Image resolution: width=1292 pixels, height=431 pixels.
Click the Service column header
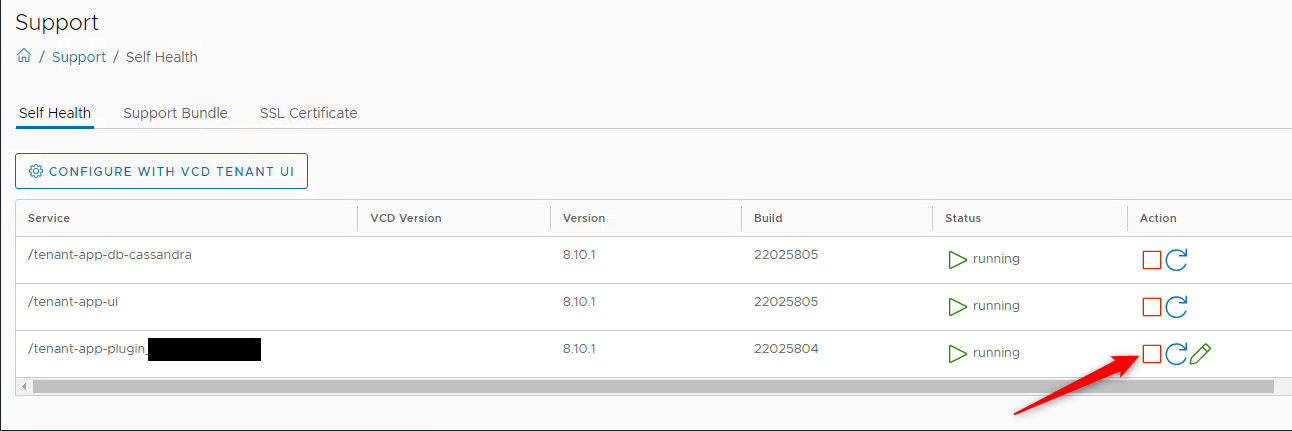(x=49, y=218)
